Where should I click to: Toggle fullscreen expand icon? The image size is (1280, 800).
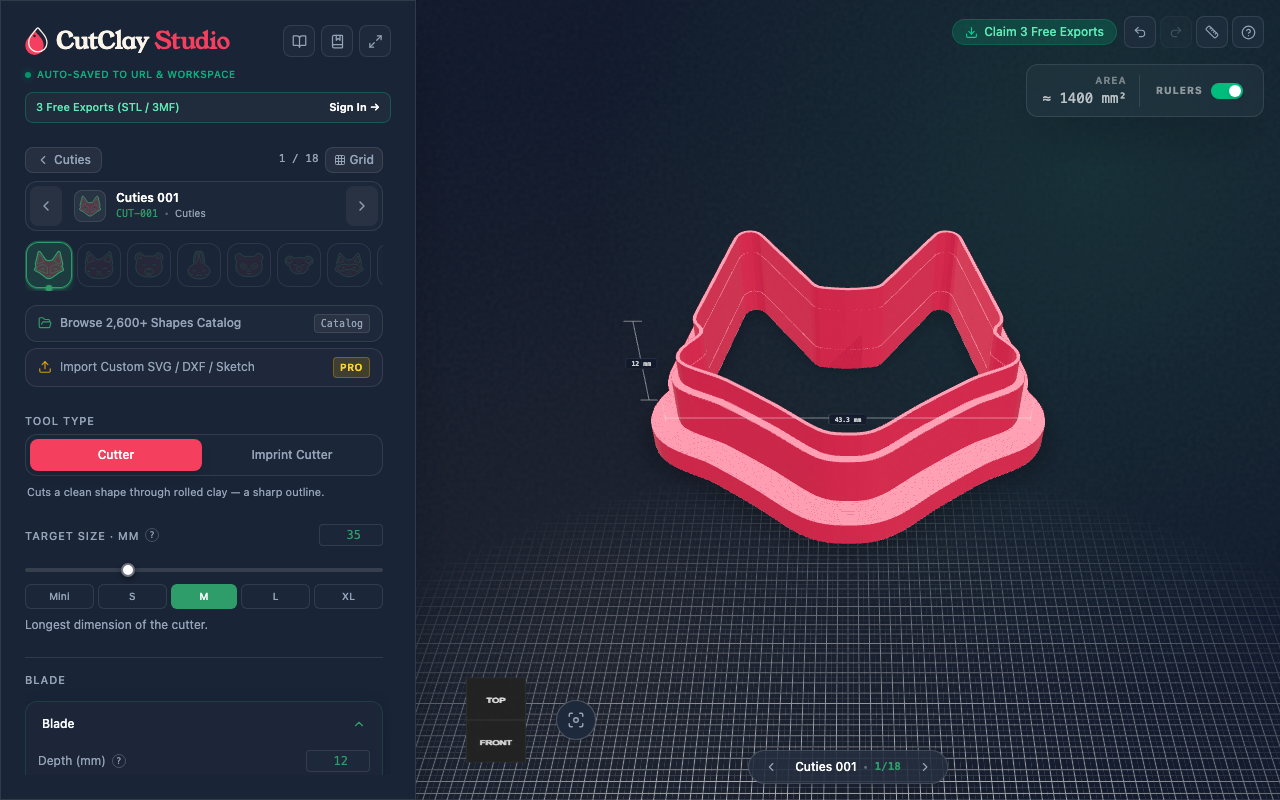tap(375, 41)
